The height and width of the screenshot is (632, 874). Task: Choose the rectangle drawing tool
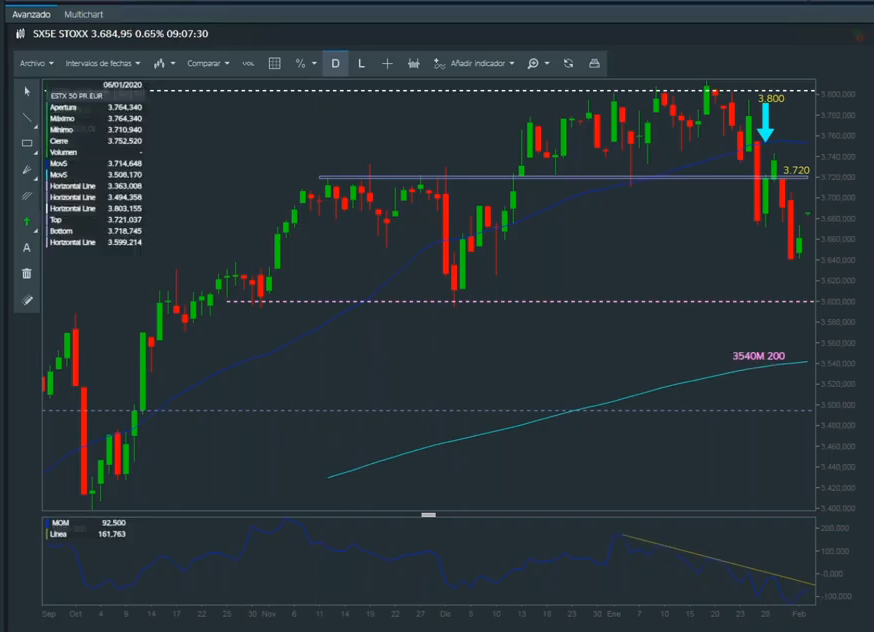(27, 143)
